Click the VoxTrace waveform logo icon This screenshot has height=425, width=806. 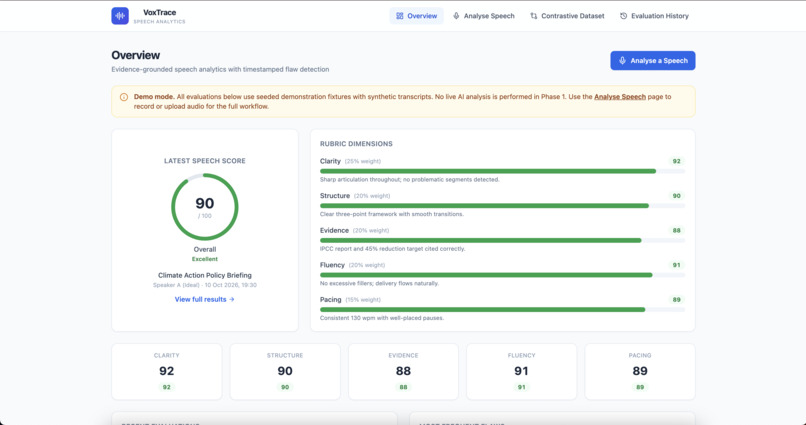120,16
